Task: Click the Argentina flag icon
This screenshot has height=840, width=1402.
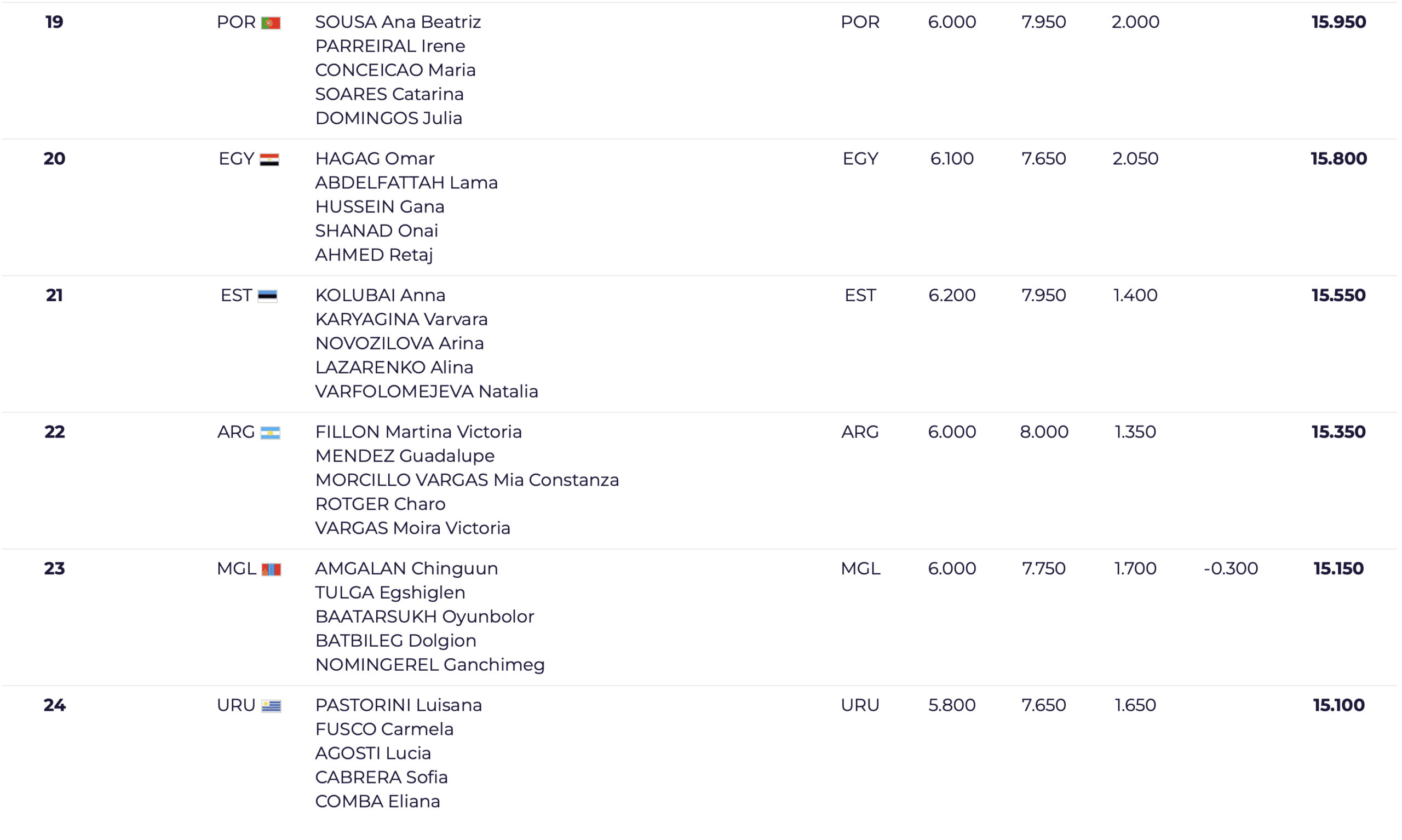Action: (x=270, y=433)
